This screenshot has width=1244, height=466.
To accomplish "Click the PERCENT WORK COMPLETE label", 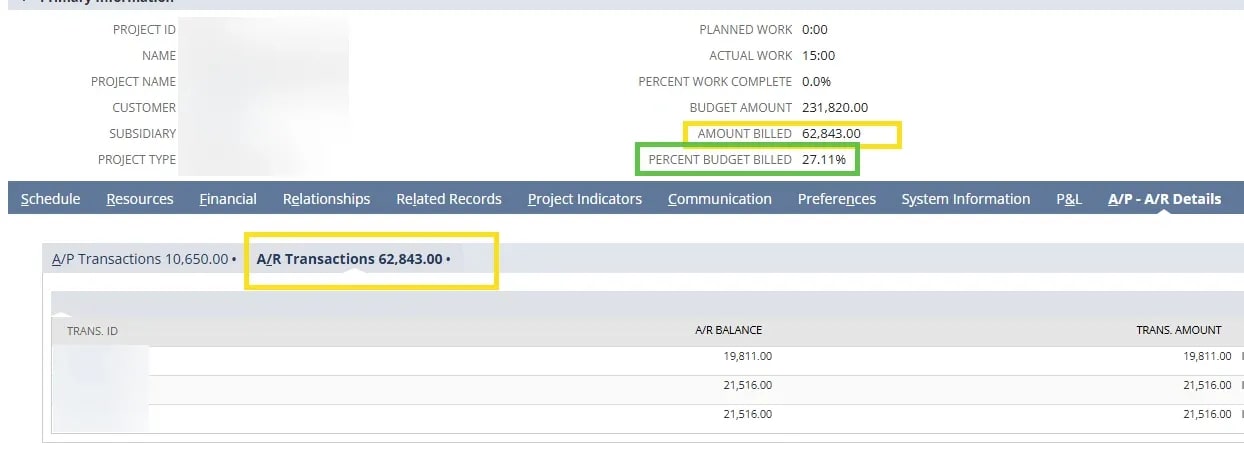I will pos(715,81).
